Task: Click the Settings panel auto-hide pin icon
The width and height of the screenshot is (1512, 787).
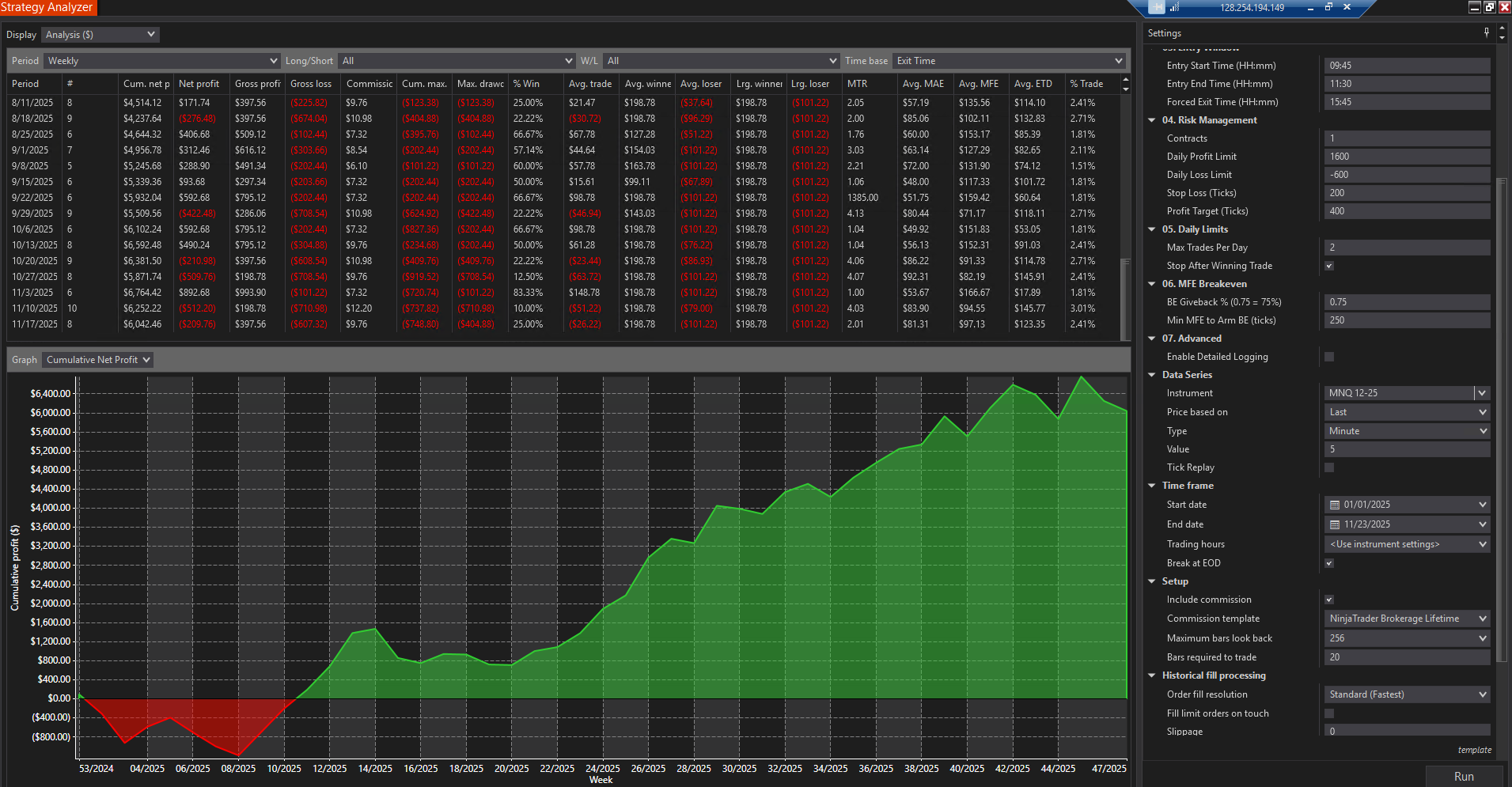Action: [x=1487, y=32]
